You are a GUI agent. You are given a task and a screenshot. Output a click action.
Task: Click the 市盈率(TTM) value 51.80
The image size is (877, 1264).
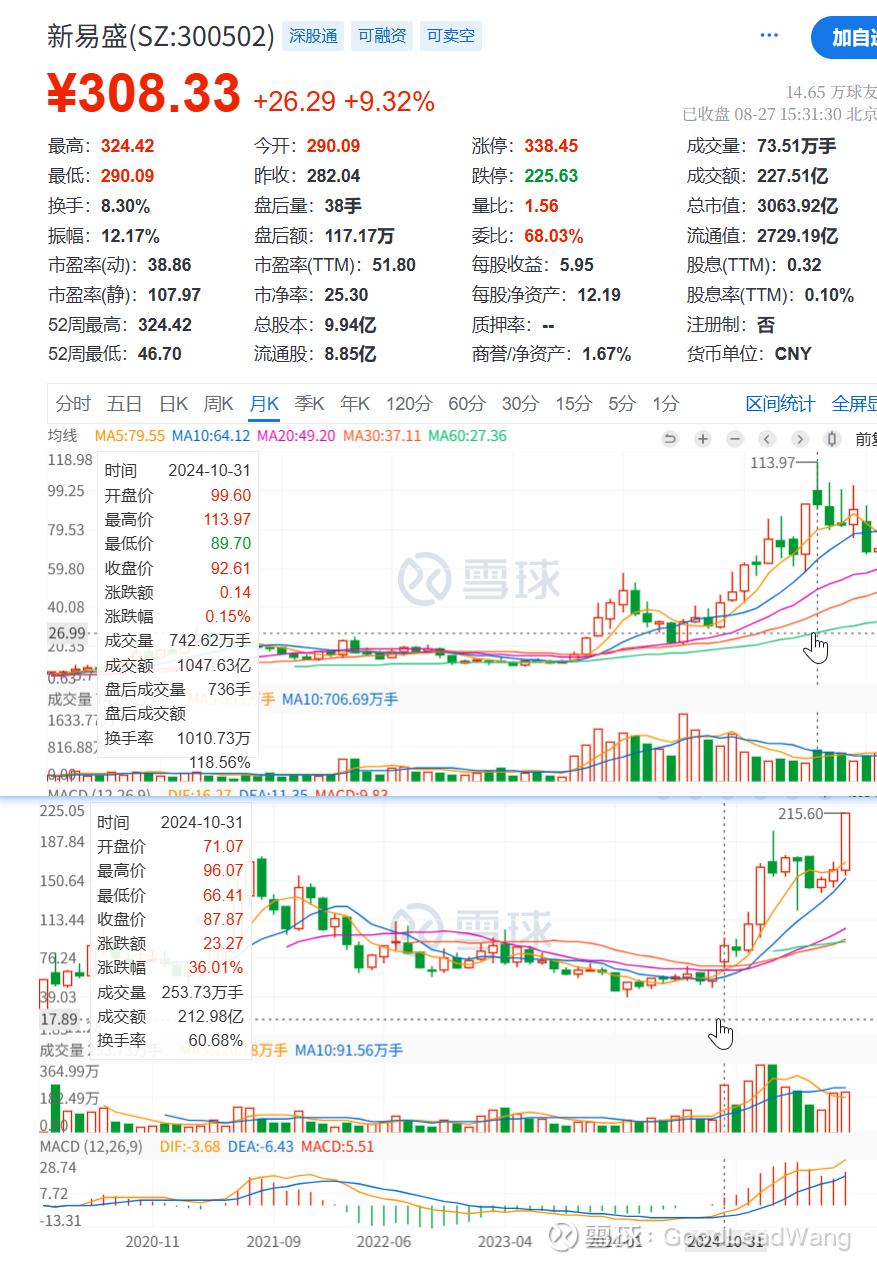tap(392, 265)
